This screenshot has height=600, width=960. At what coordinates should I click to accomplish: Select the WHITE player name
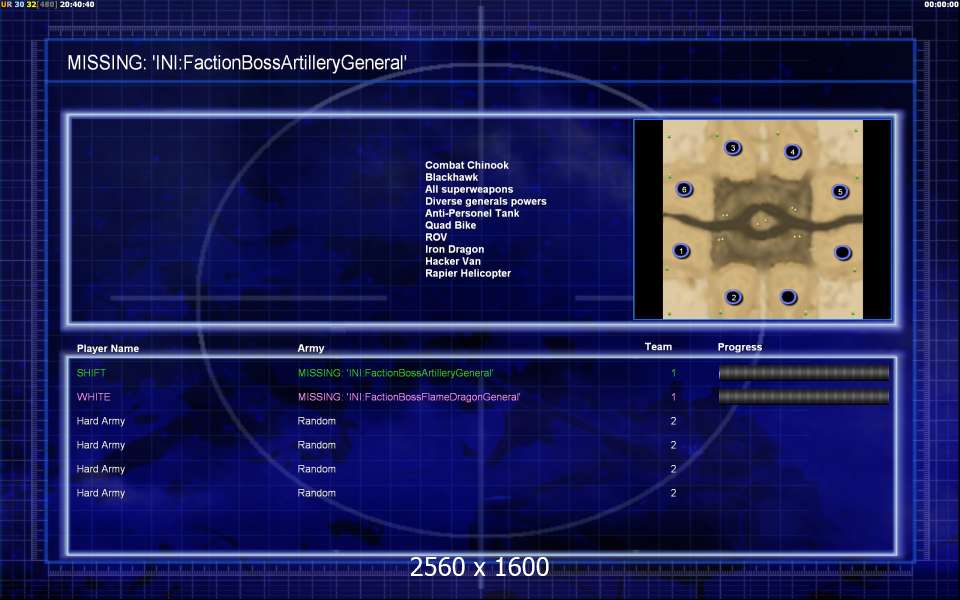pos(93,397)
